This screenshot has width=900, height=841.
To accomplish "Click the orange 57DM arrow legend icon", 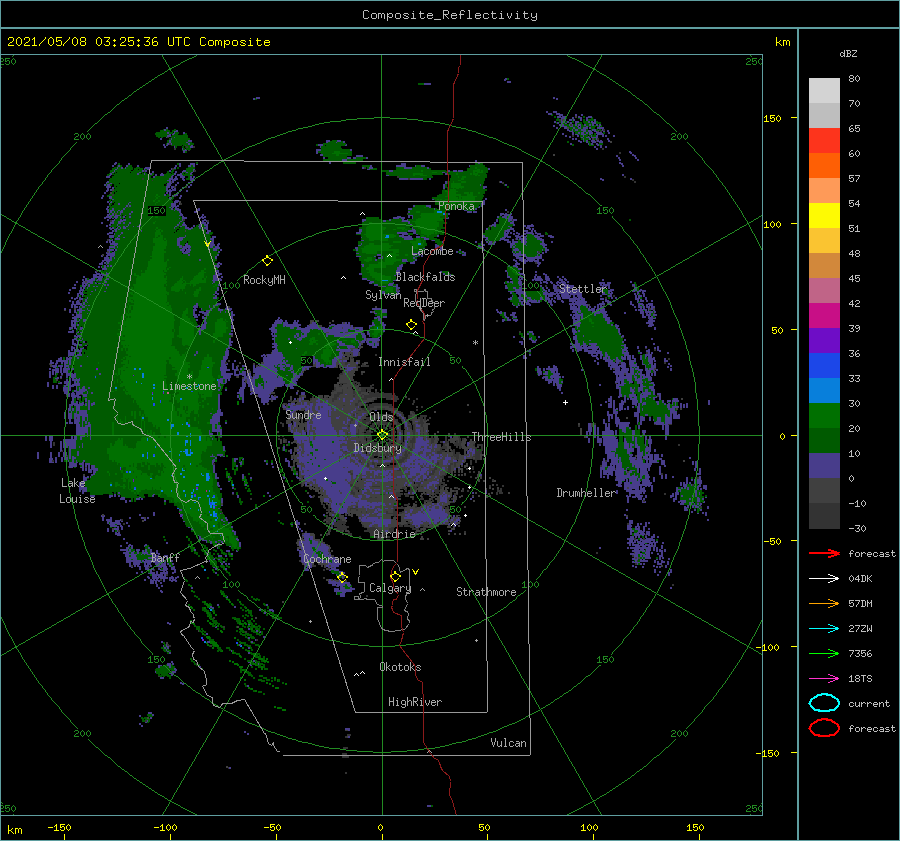I will (x=824, y=603).
